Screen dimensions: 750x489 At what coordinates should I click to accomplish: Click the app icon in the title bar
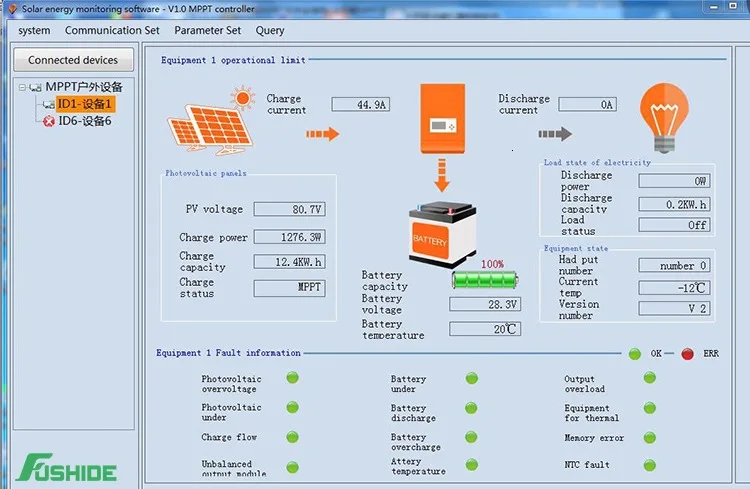pyautogui.click(x=13, y=9)
